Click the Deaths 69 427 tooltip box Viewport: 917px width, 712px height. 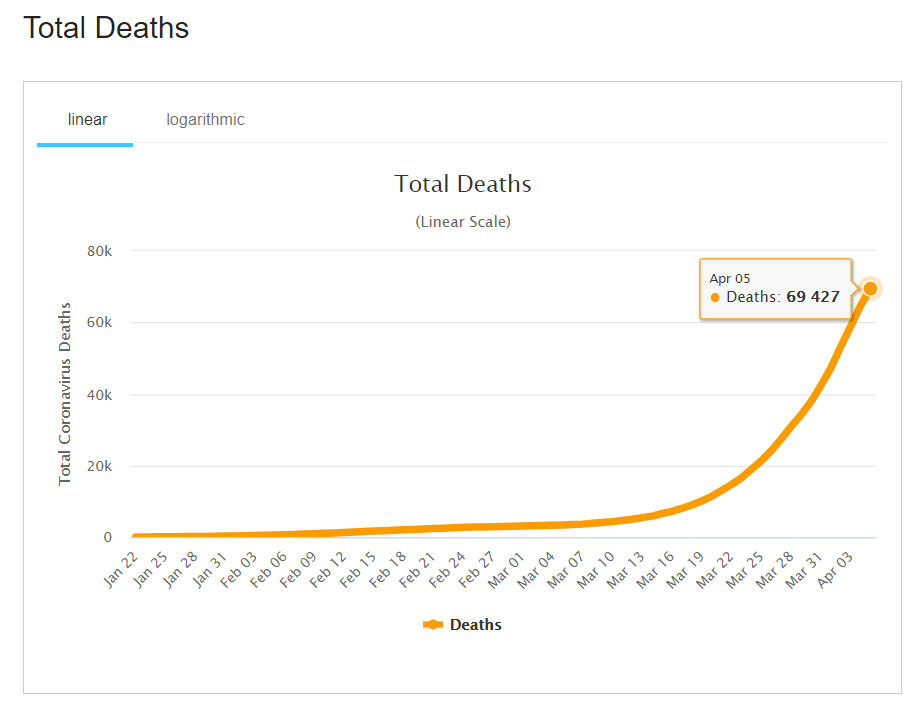(x=775, y=288)
